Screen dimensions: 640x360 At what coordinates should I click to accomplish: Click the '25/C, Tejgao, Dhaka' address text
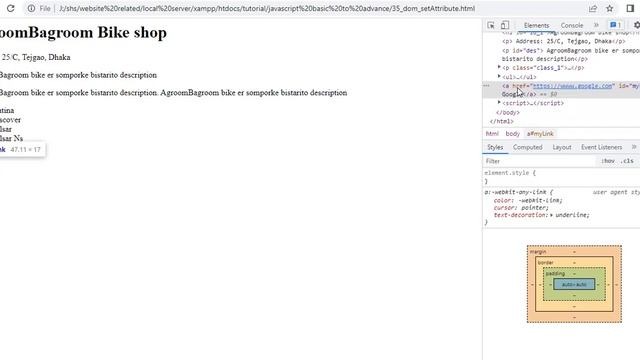click(x=36, y=57)
